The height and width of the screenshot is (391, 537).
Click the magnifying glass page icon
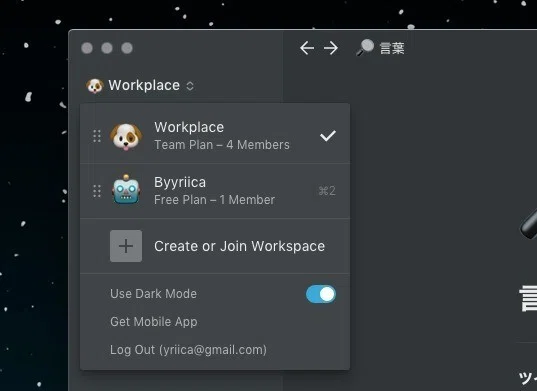click(365, 47)
